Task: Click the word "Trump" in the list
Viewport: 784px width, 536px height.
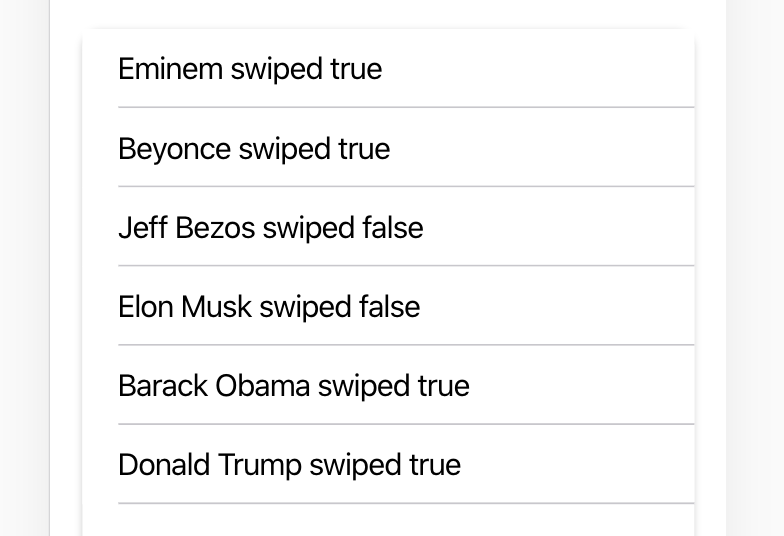Action: click(x=260, y=466)
